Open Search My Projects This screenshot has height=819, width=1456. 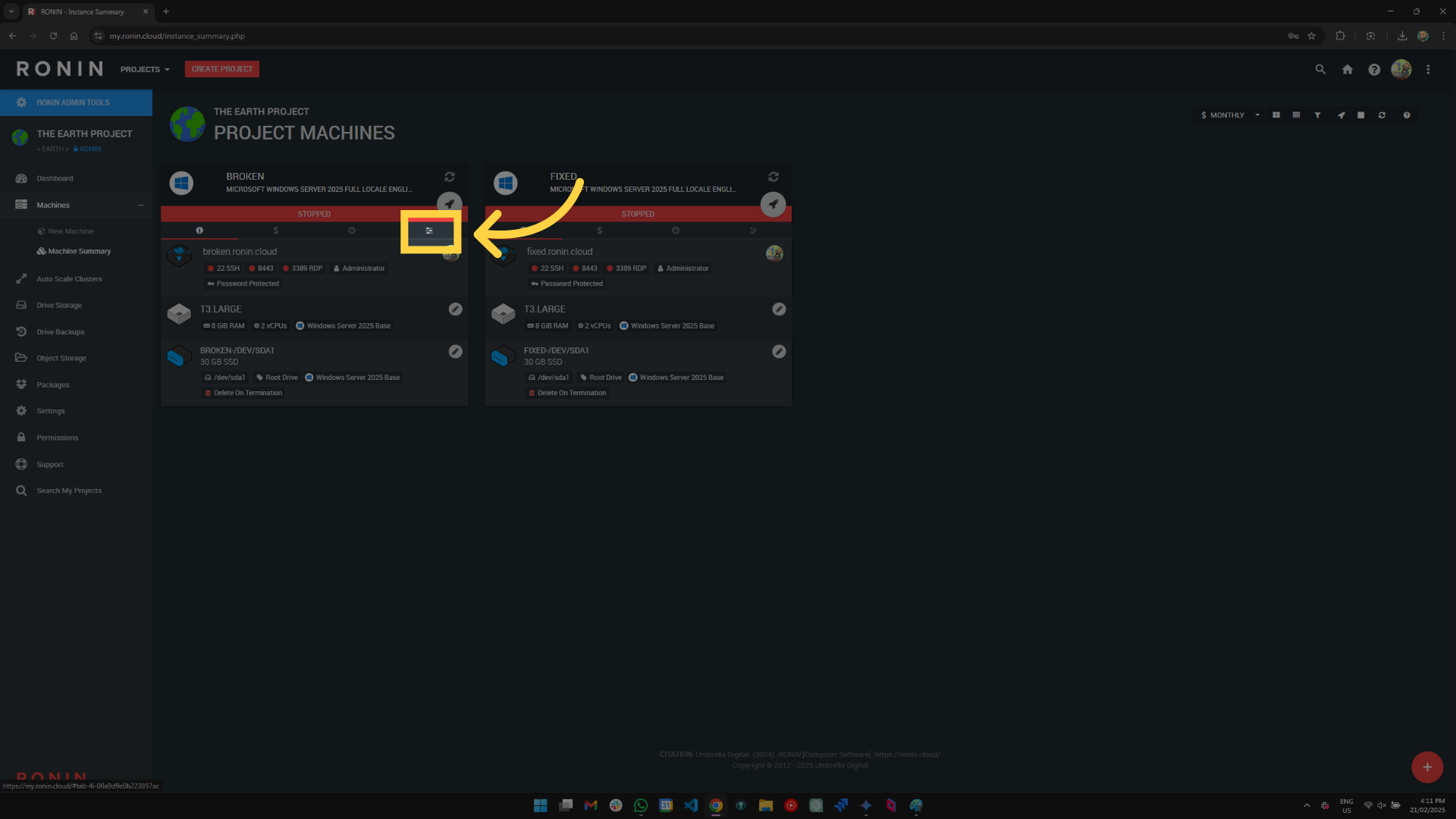point(69,491)
